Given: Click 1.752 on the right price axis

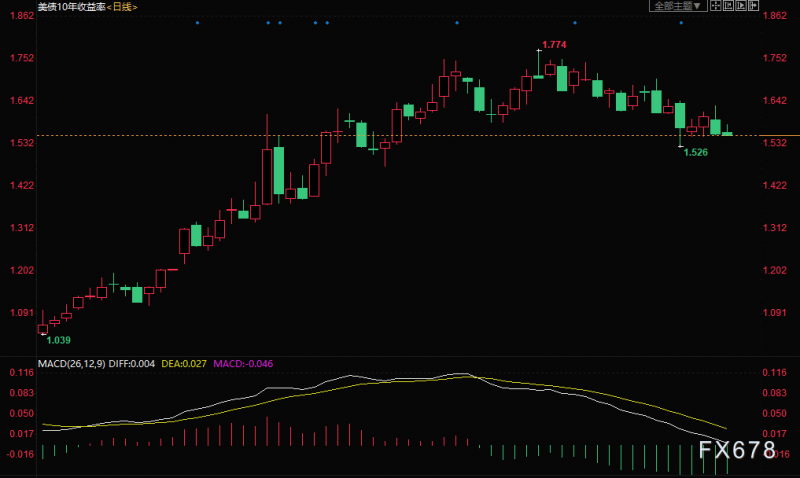Looking at the screenshot, I should coord(774,58).
